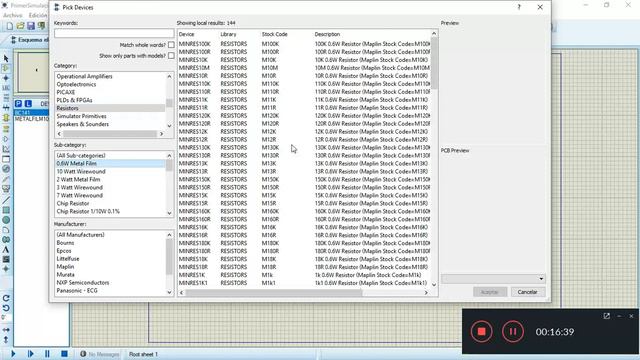Screen dimensions: 640x360
Task: Select the 2D markers tool
Action: coord(6,269)
